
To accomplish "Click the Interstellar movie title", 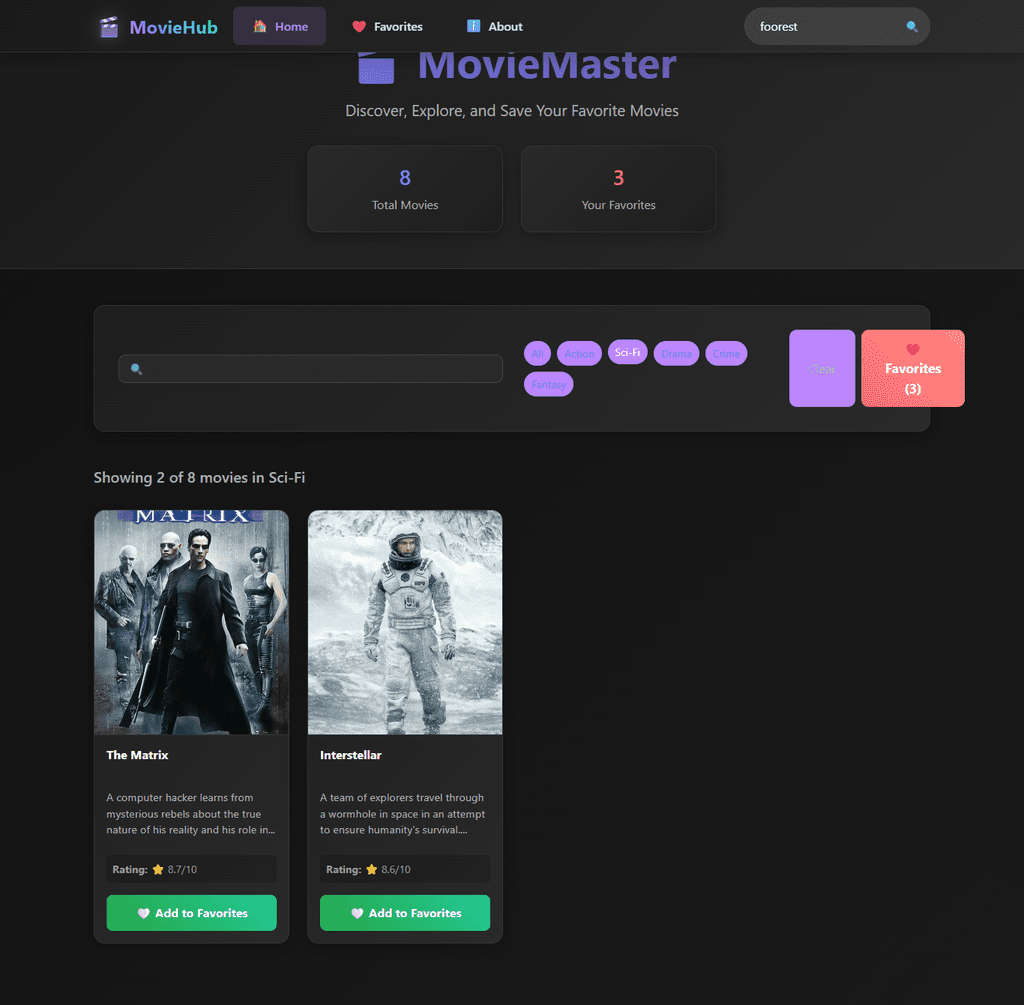I will [351, 755].
